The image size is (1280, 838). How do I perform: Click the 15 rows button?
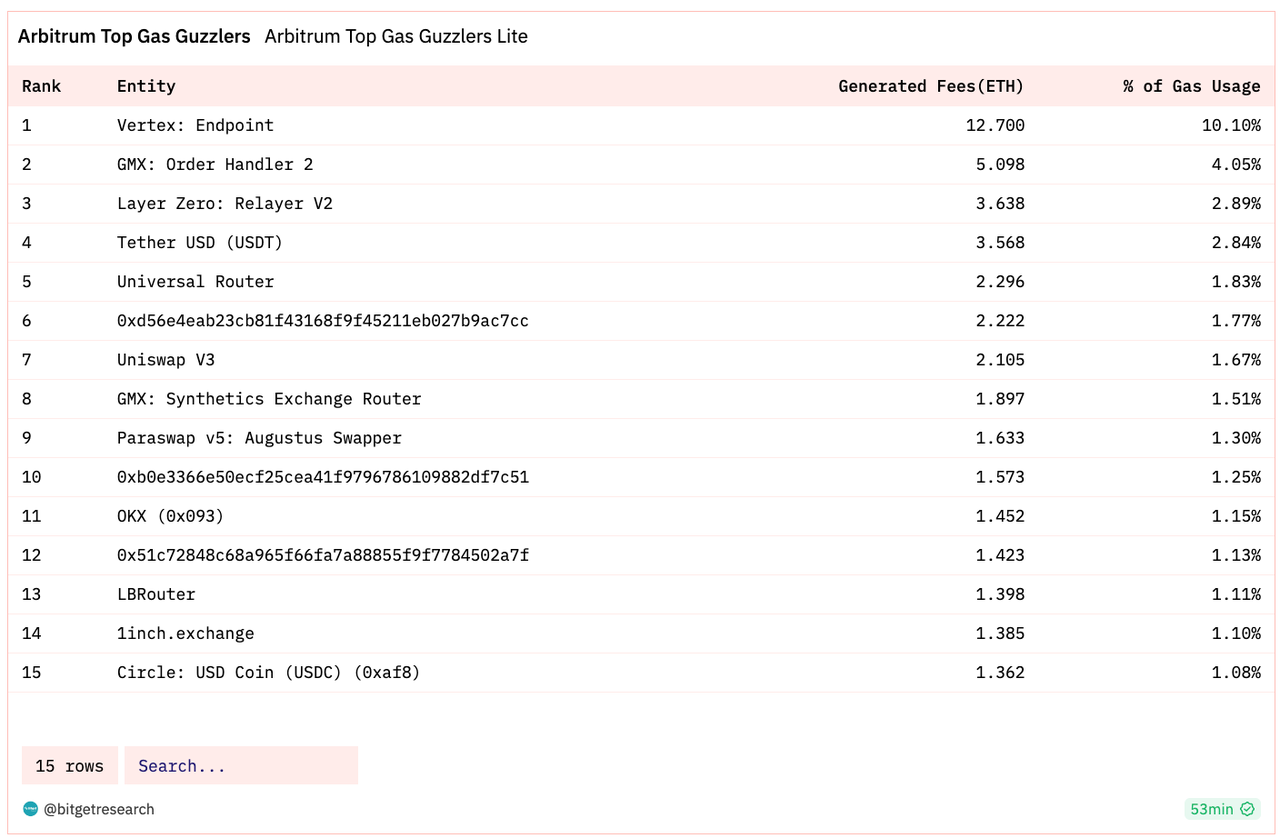click(69, 766)
